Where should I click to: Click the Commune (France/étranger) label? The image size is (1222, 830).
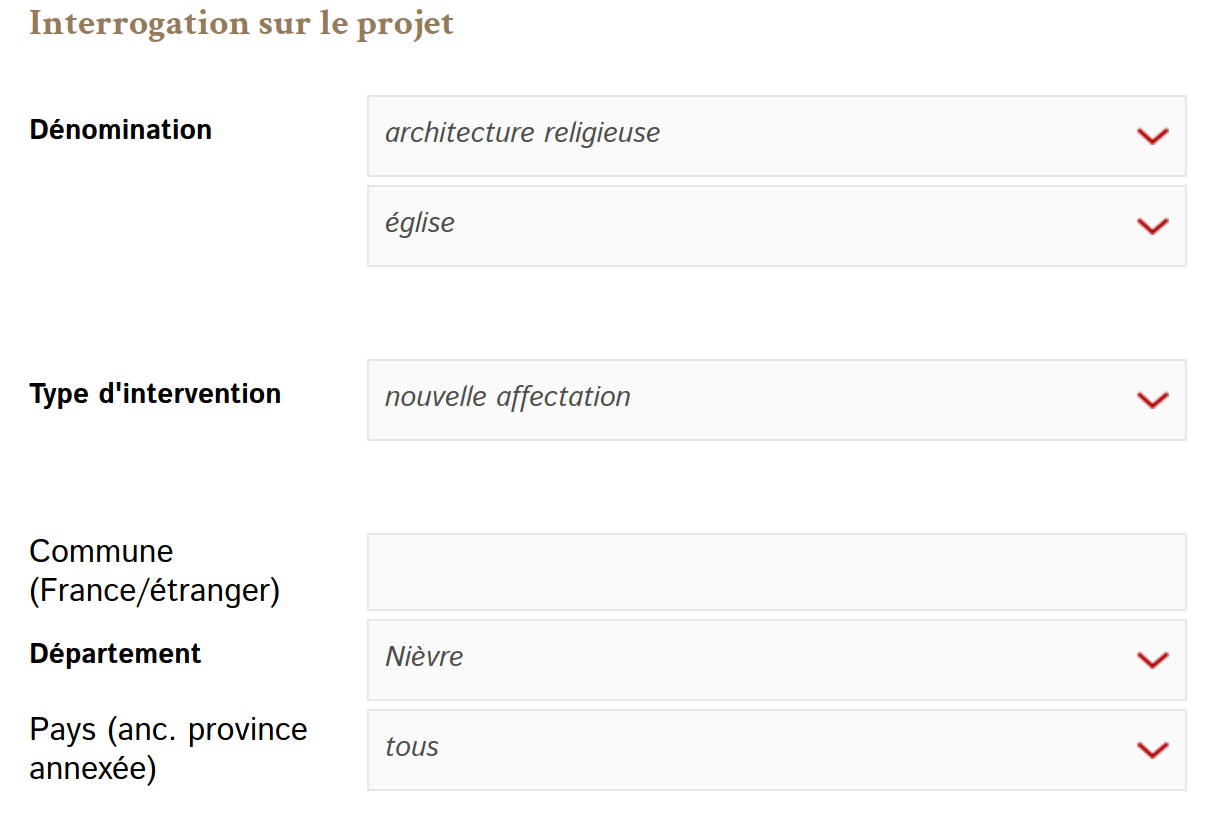pos(155,571)
